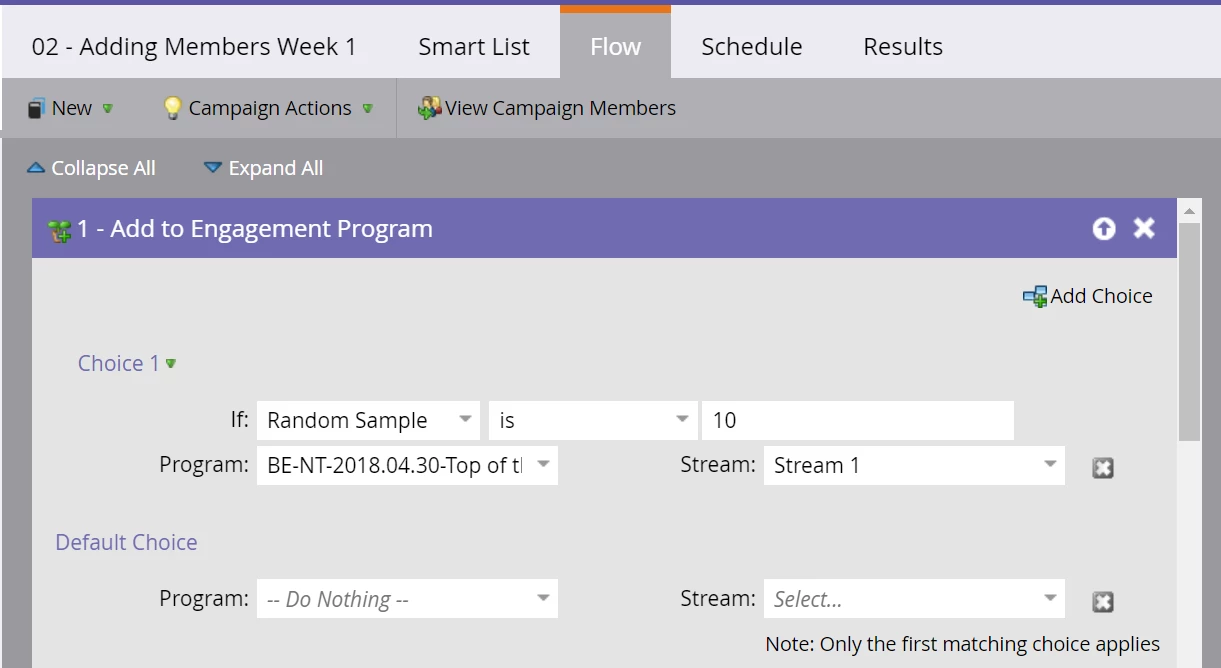The width and height of the screenshot is (1221, 668).
Task: Click the random sample value field
Action: (x=857, y=420)
